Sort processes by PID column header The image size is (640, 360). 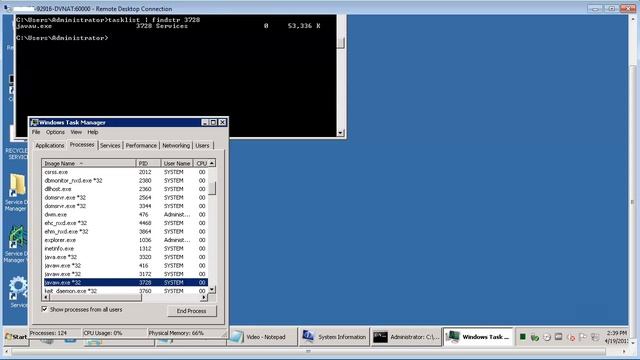148,163
